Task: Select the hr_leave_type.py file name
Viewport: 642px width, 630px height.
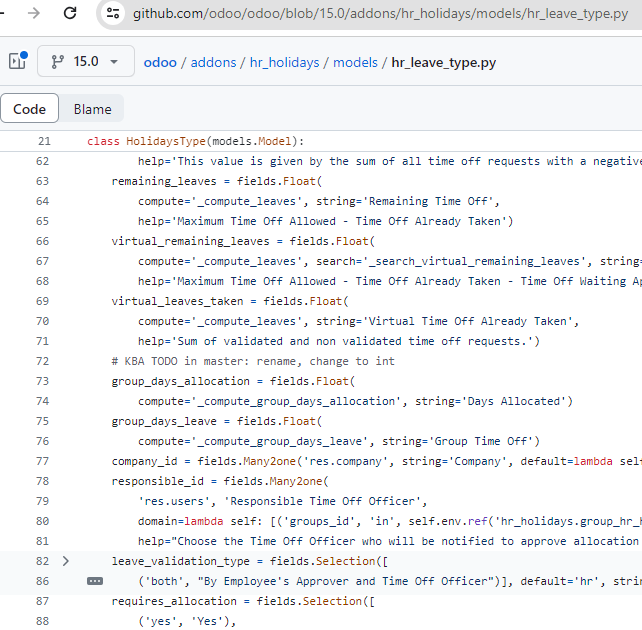Action: point(443,63)
